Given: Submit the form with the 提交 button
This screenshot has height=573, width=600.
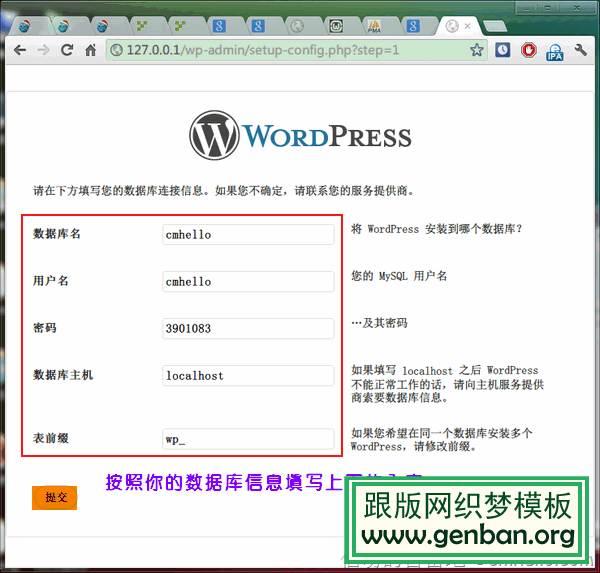Looking at the screenshot, I should pos(54,498).
